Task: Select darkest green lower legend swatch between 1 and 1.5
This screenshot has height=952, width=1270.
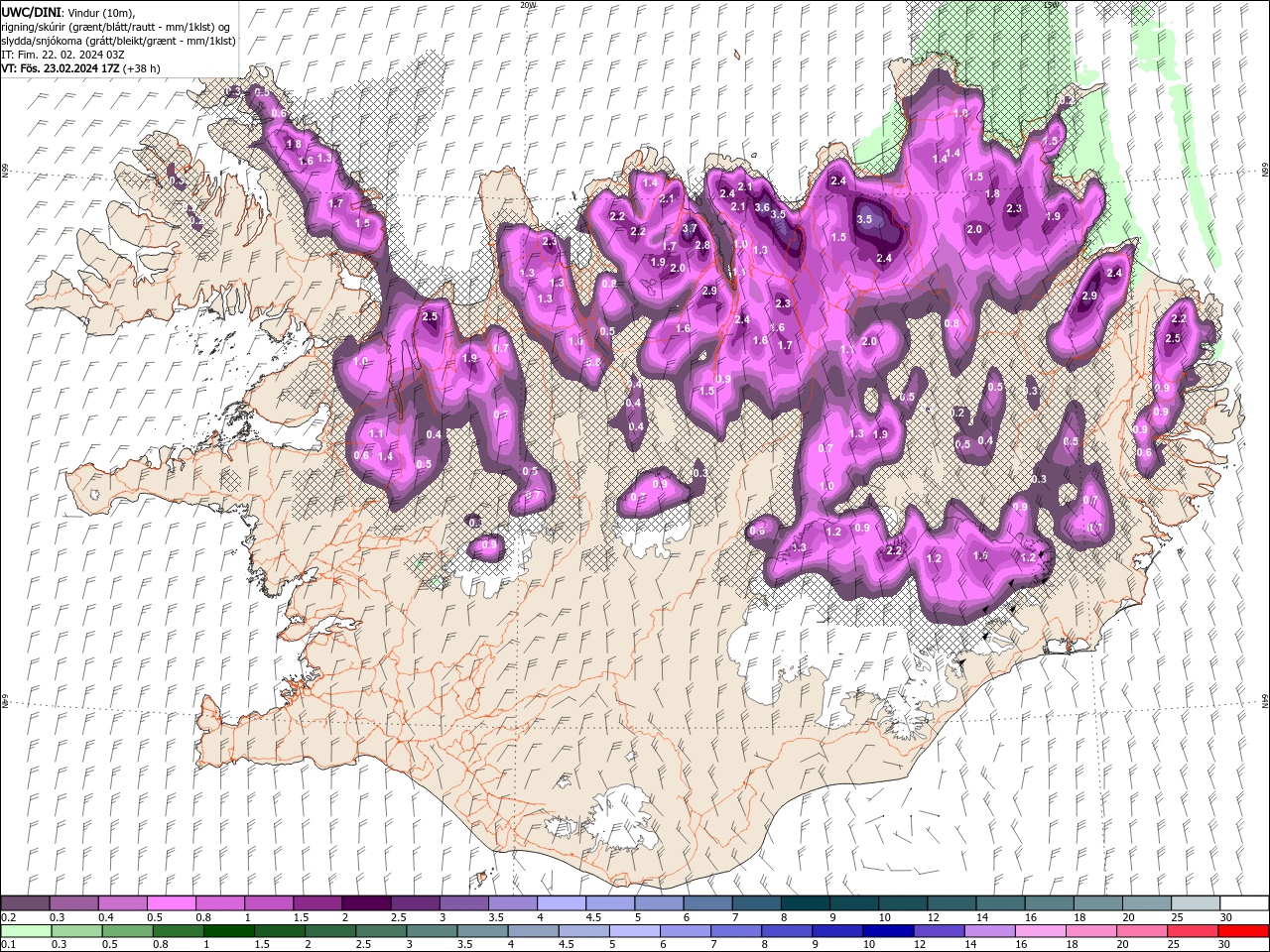Action: click(228, 930)
